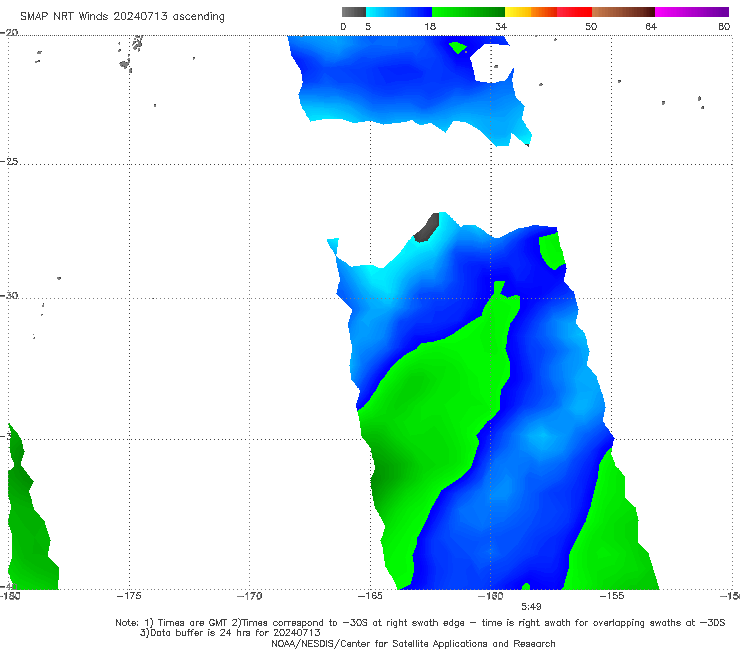Click the NOAA/NESDIS credit line
The width and height of the screenshot is (740, 650).
(413, 643)
